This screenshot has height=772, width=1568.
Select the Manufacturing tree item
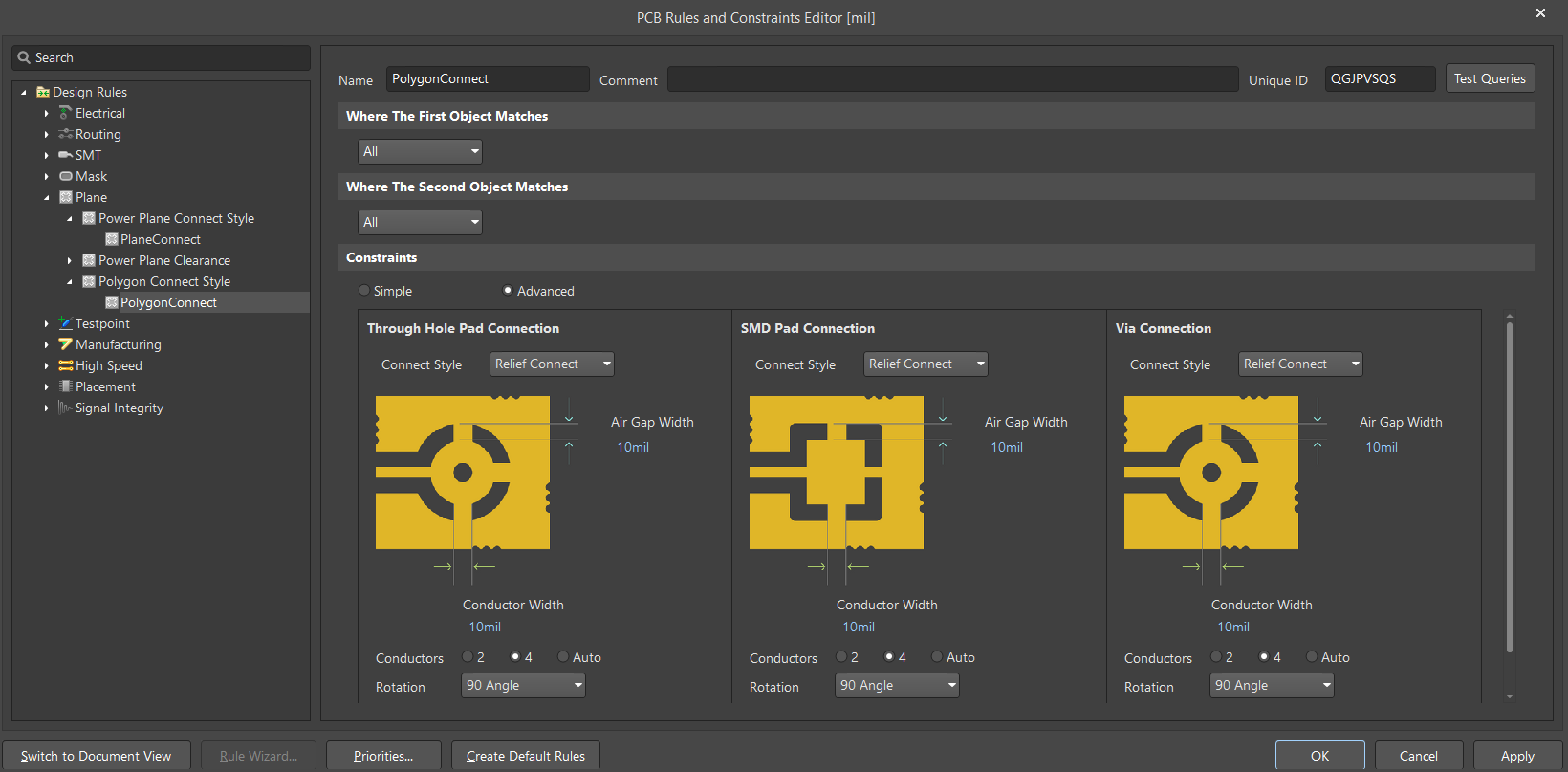pos(119,344)
